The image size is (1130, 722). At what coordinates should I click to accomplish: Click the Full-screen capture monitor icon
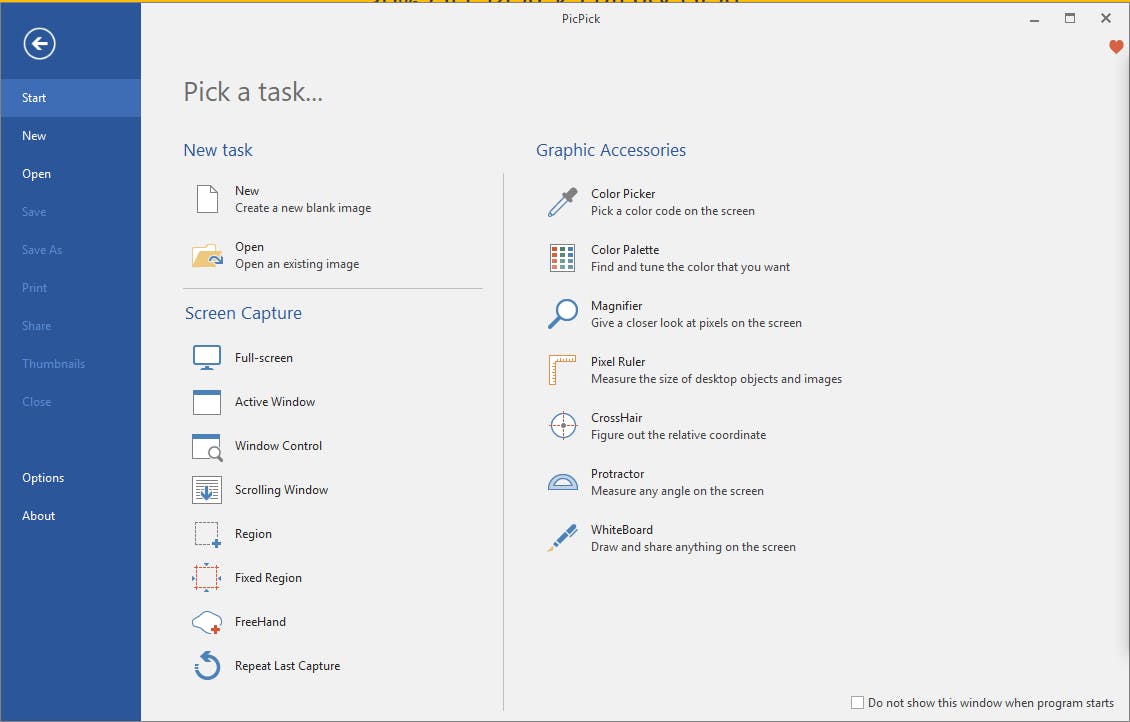click(207, 358)
